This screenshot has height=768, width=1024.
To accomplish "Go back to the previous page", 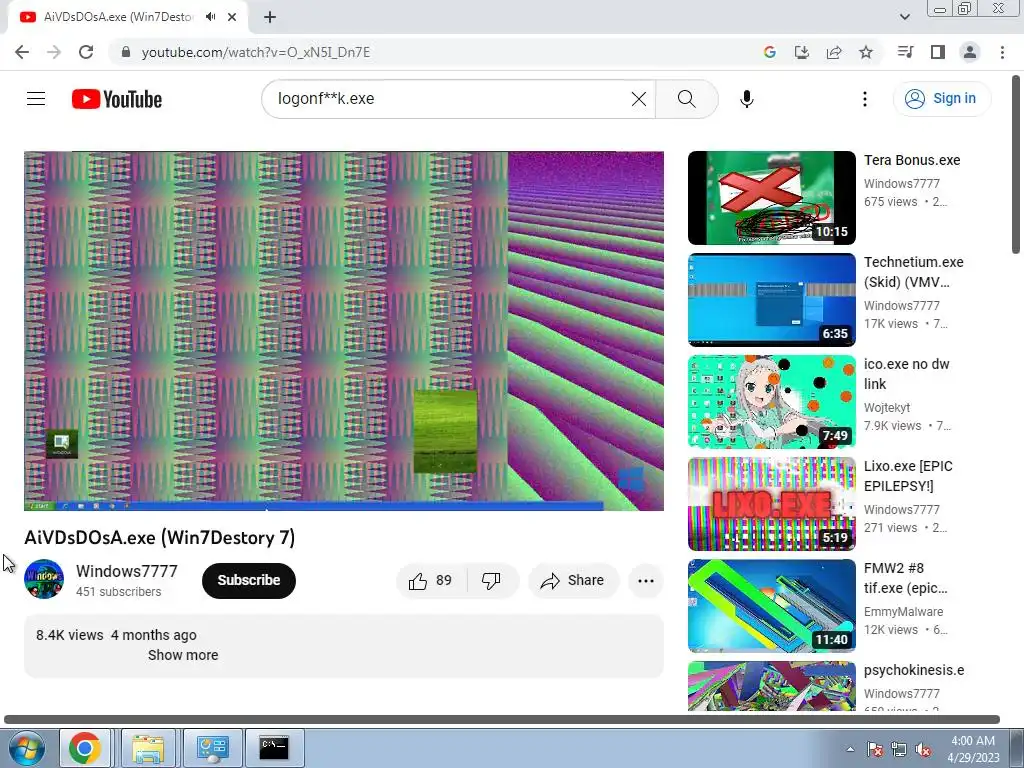I will (x=22, y=52).
